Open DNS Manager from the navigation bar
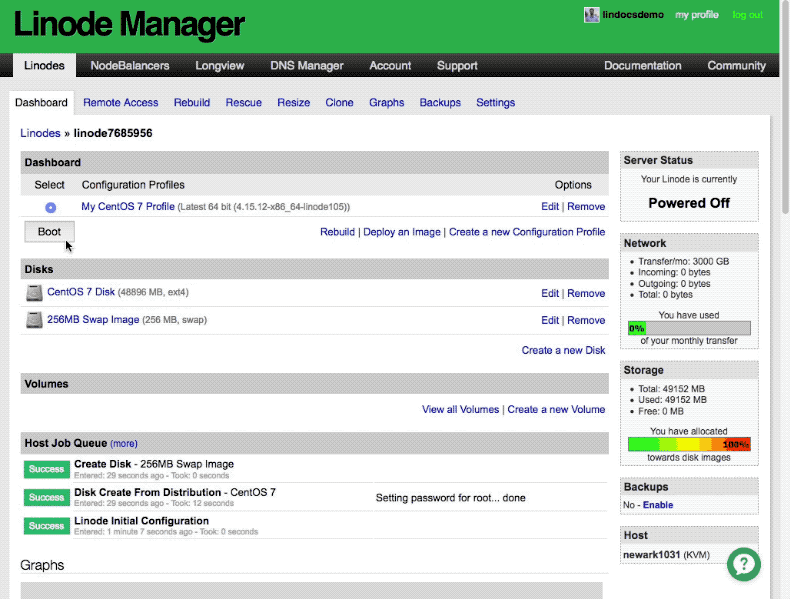This screenshot has height=599, width=790. pyautogui.click(x=306, y=66)
